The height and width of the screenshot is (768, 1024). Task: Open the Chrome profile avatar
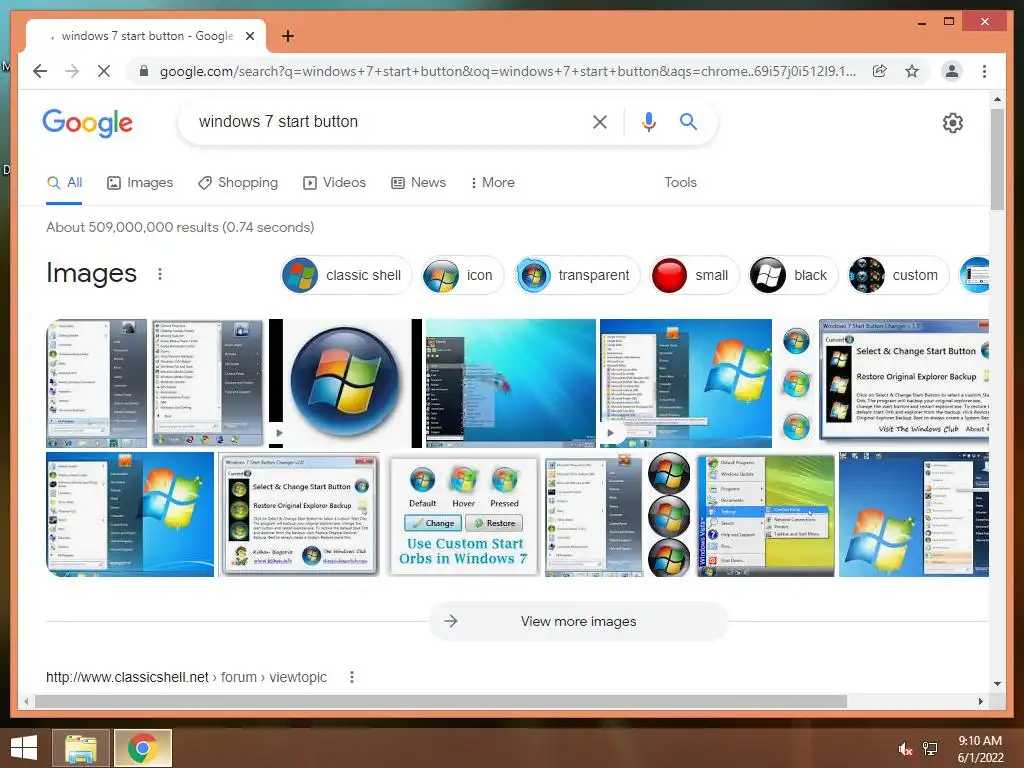[952, 71]
